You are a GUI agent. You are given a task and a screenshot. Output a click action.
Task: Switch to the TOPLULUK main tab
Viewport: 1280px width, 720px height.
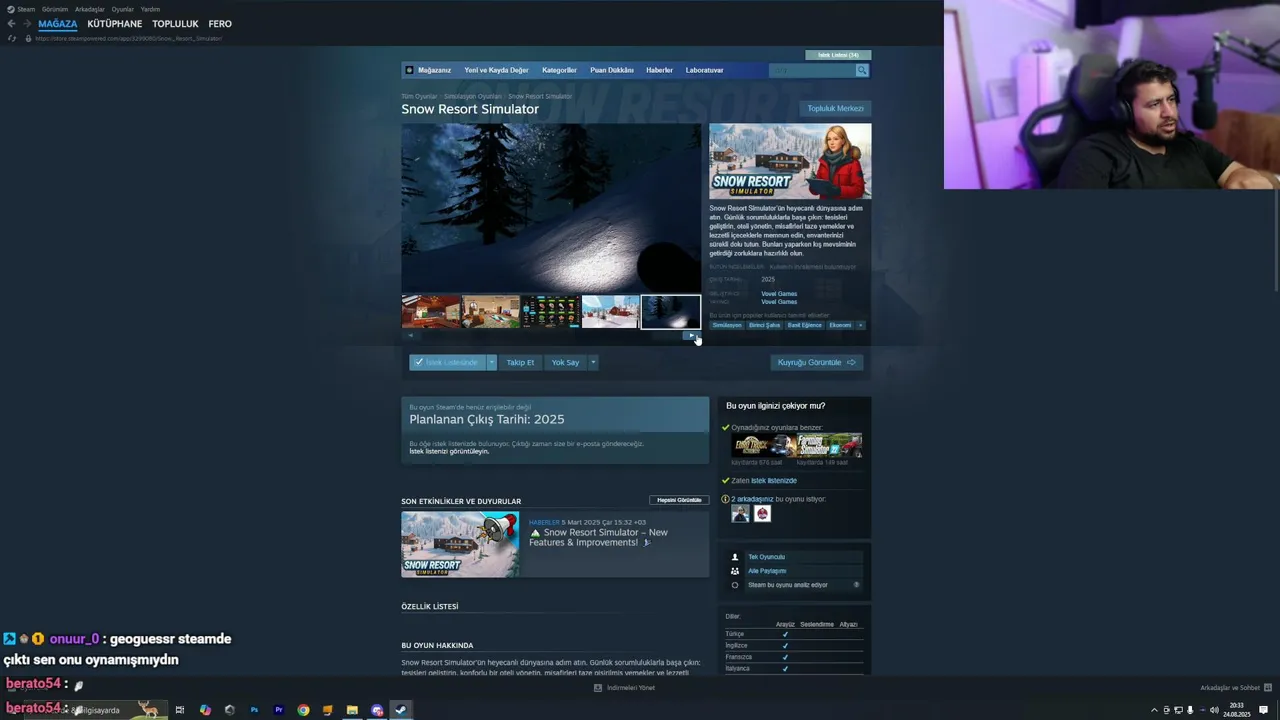(175, 24)
